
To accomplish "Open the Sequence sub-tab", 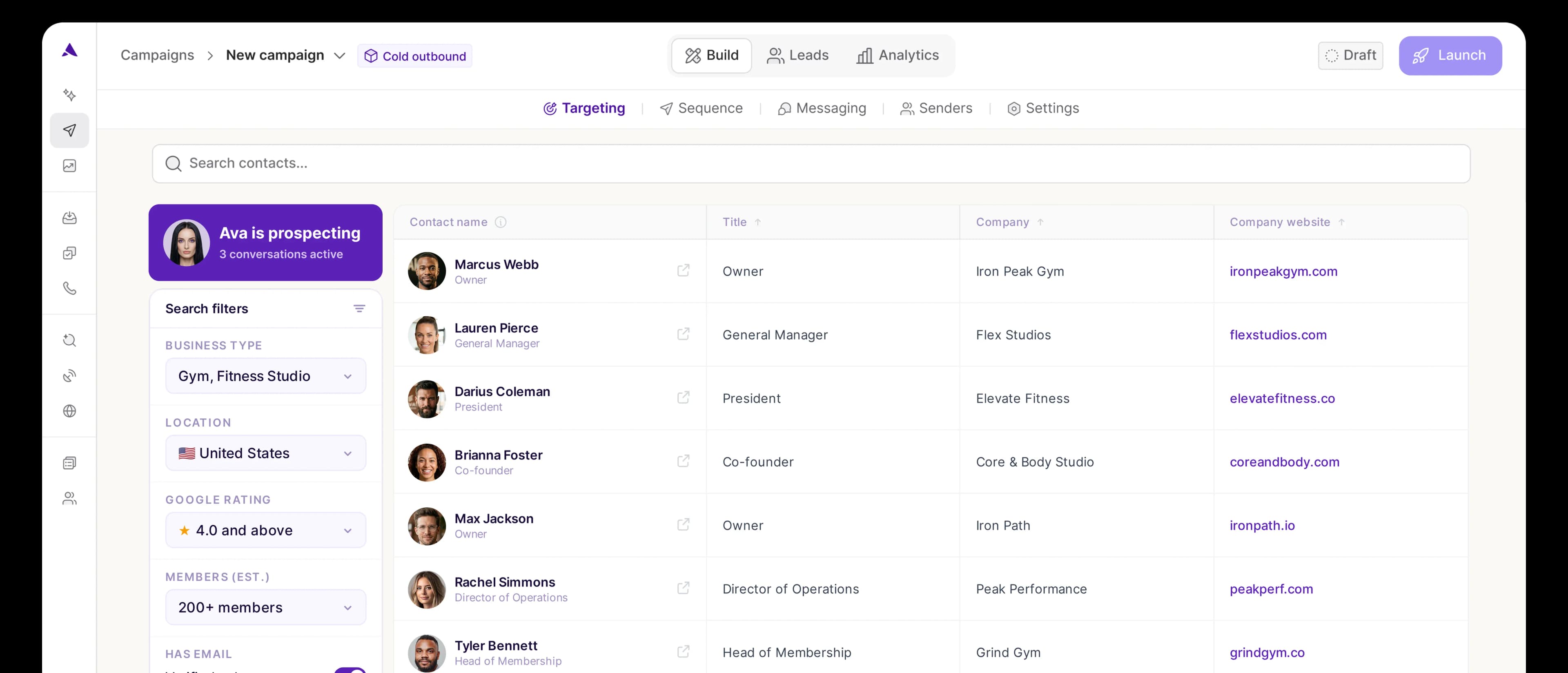I will (701, 108).
